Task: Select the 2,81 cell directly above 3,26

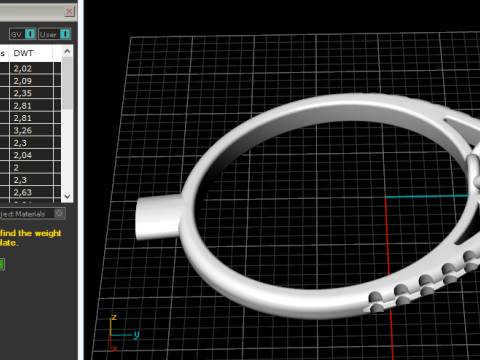Action: click(x=31, y=118)
